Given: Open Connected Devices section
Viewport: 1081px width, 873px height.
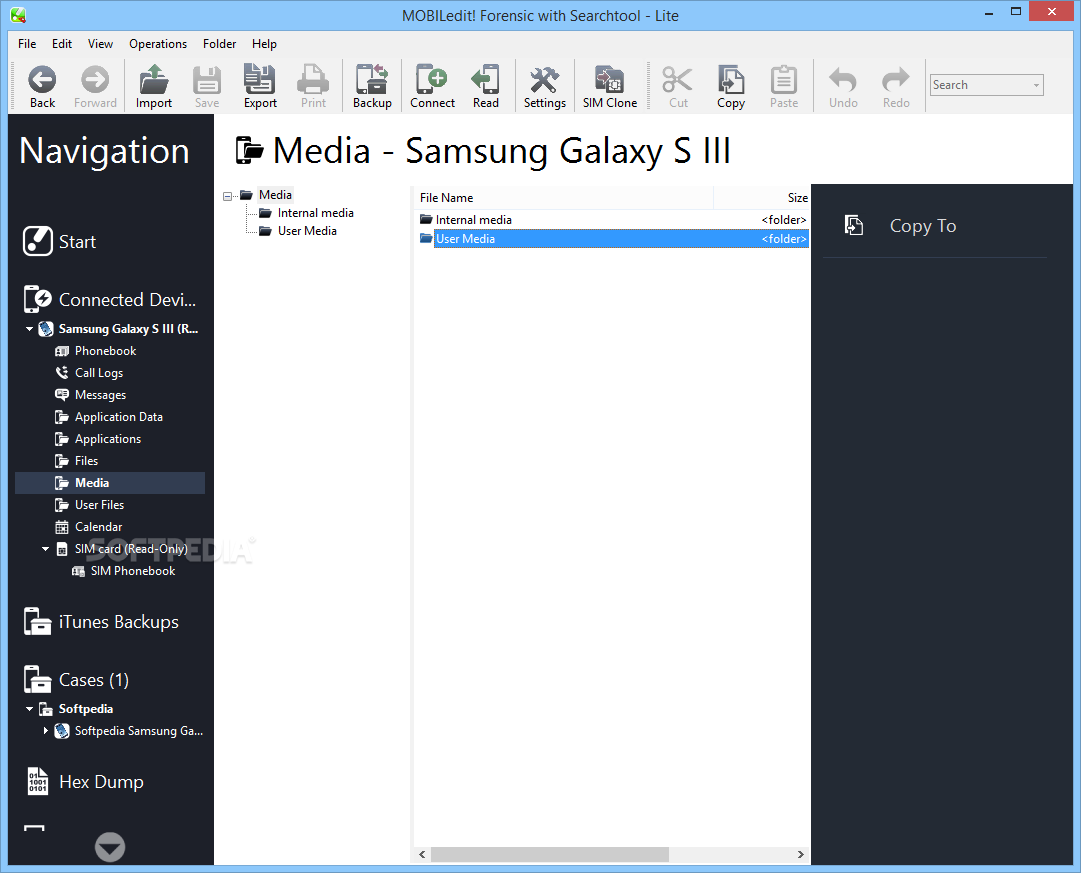Looking at the screenshot, I should 110,299.
